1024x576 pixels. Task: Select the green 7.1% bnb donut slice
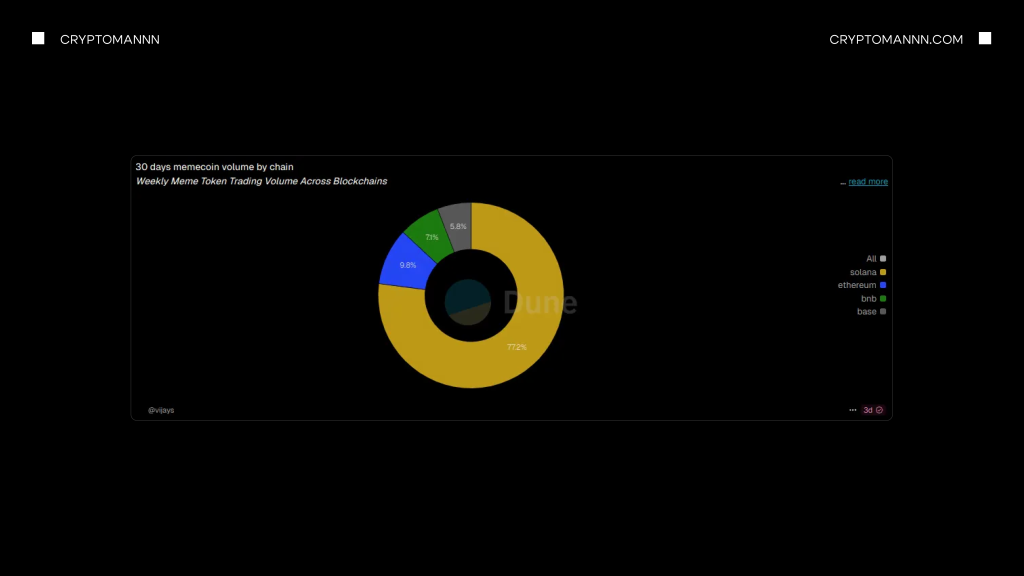[x=428, y=235]
